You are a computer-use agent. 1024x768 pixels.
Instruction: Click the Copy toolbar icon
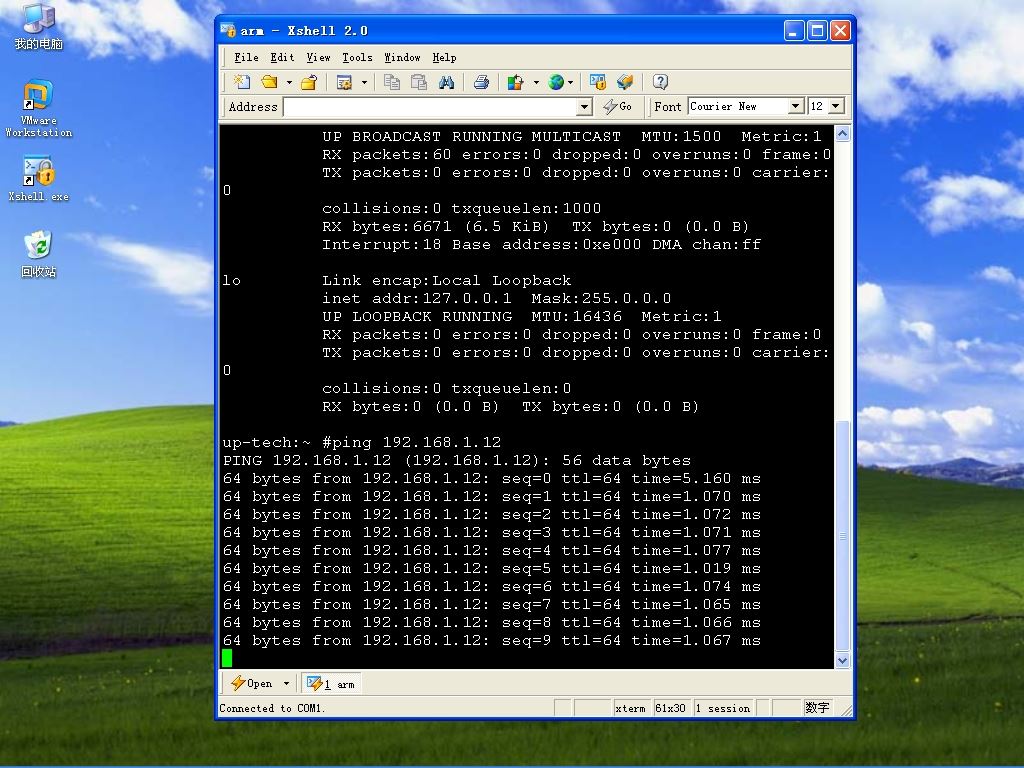point(392,82)
